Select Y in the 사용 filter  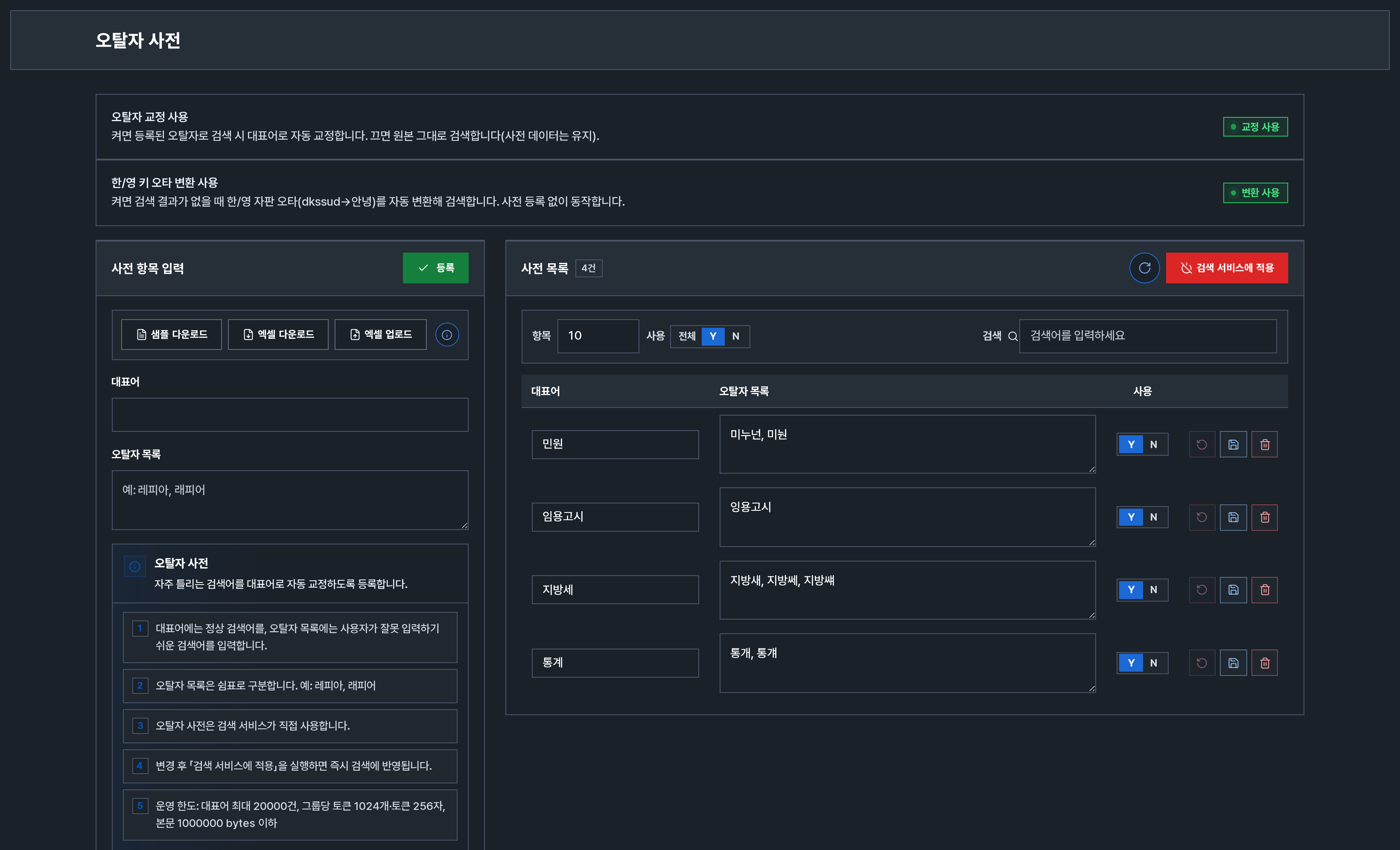[x=712, y=336]
